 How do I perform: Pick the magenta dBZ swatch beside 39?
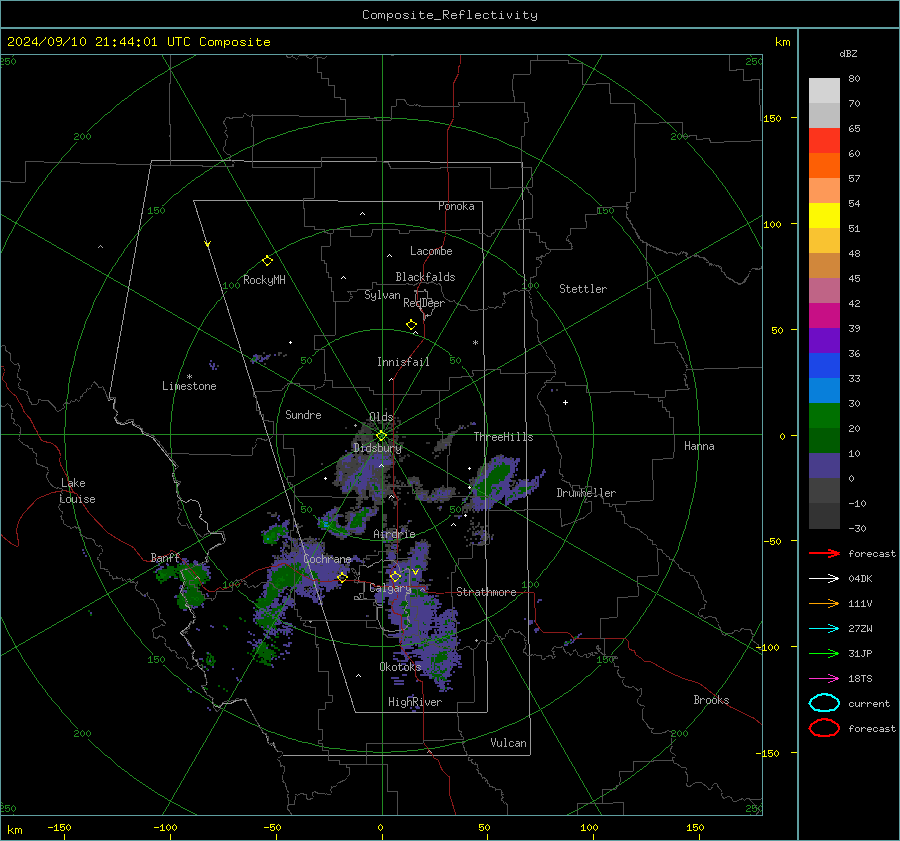coord(824,315)
